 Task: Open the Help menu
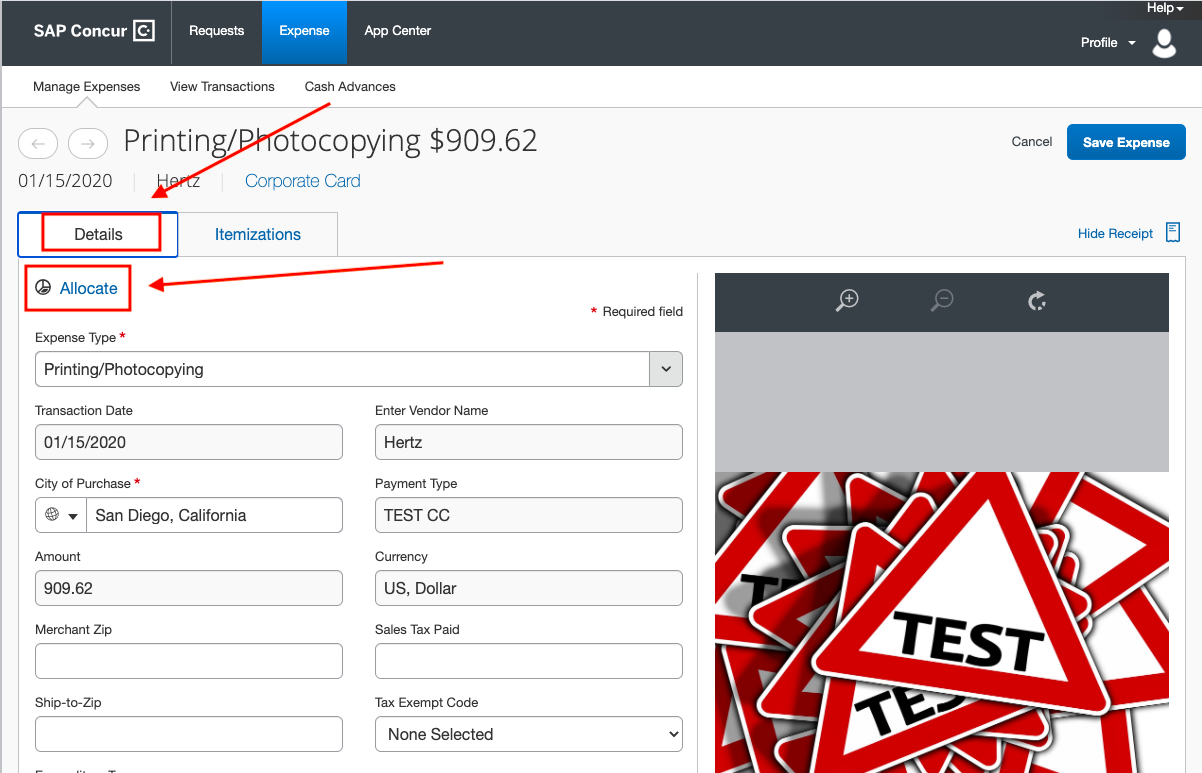click(1165, 8)
